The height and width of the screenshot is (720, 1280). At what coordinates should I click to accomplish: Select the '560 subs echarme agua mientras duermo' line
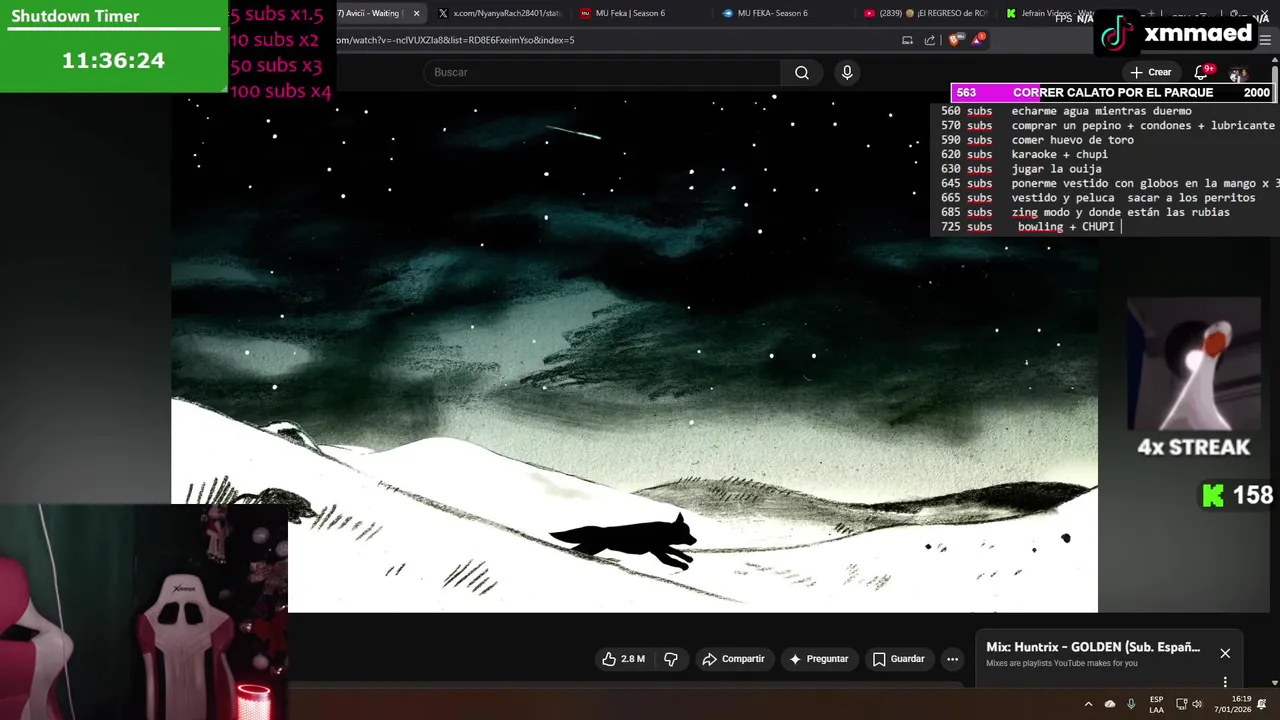click(1066, 111)
